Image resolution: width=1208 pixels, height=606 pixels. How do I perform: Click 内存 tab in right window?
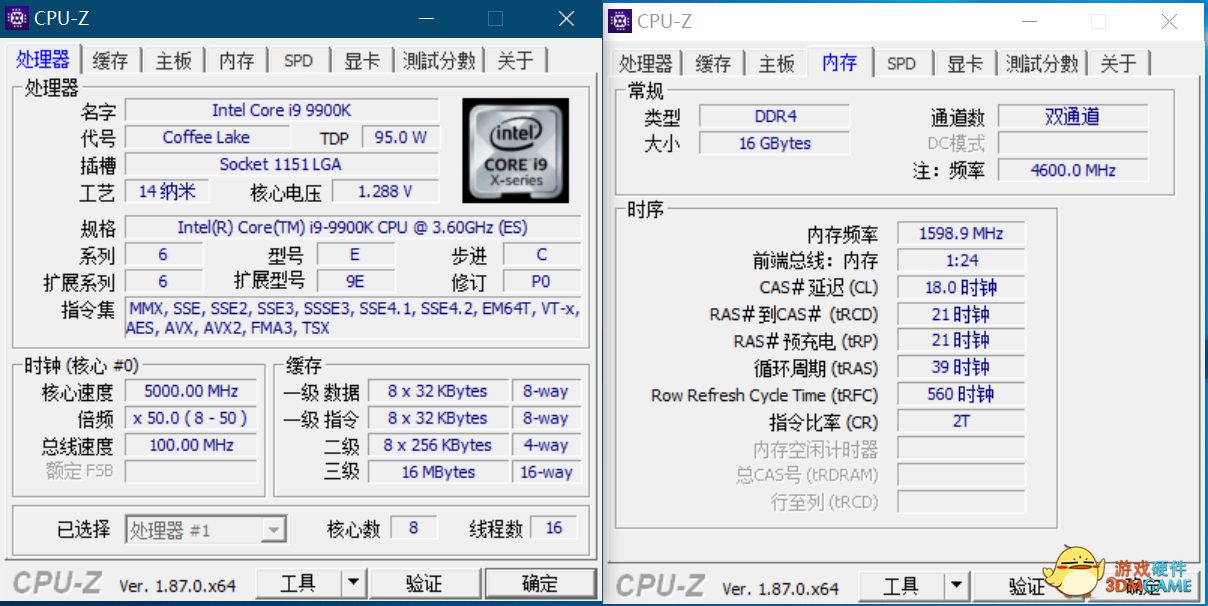(840, 62)
